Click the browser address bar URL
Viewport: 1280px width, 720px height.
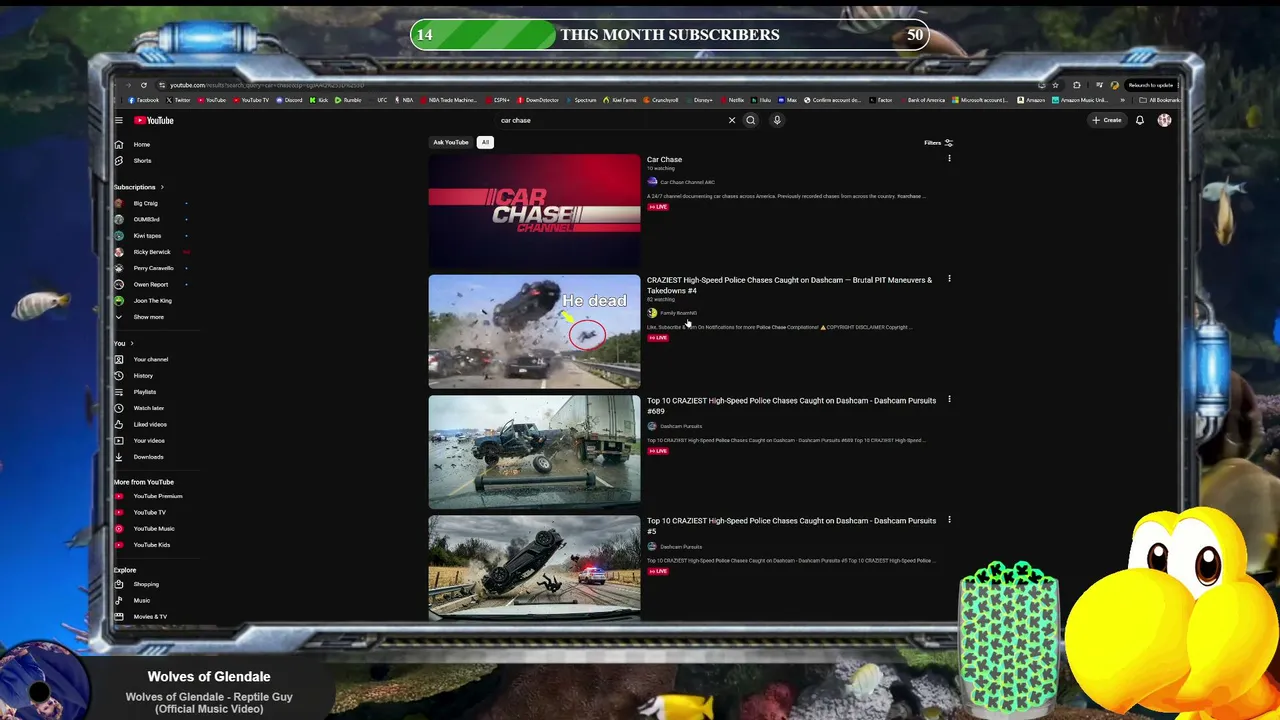pos(267,85)
